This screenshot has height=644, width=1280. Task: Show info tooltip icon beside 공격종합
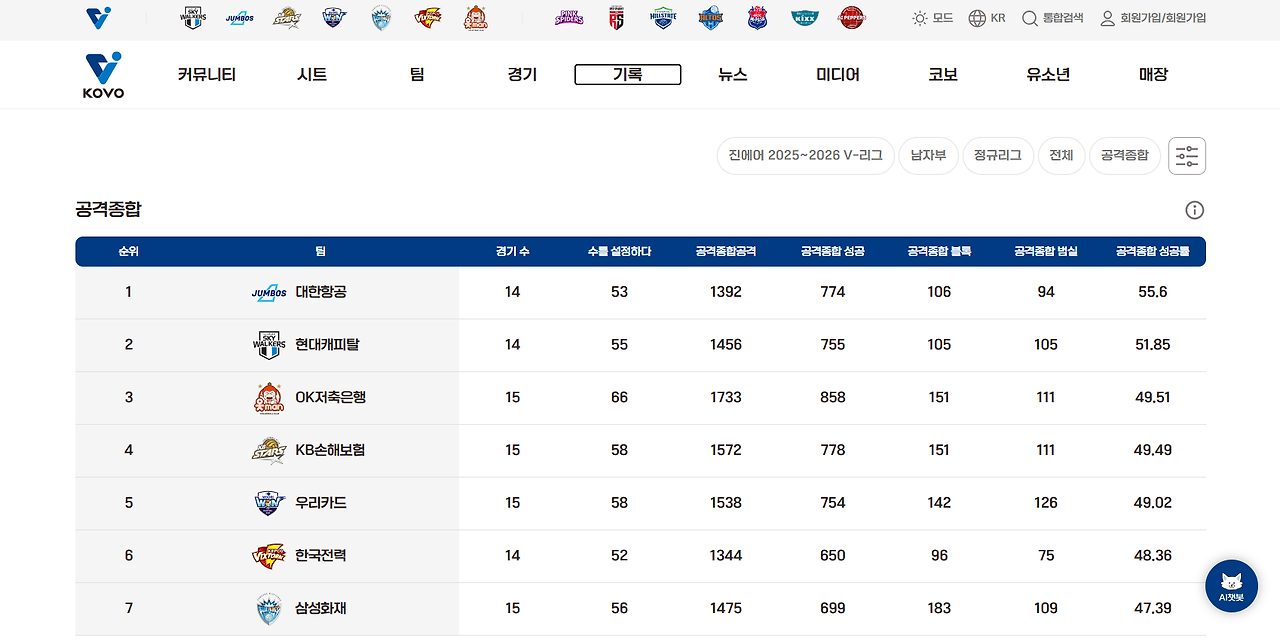pyautogui.click(x=1195, y=210)
